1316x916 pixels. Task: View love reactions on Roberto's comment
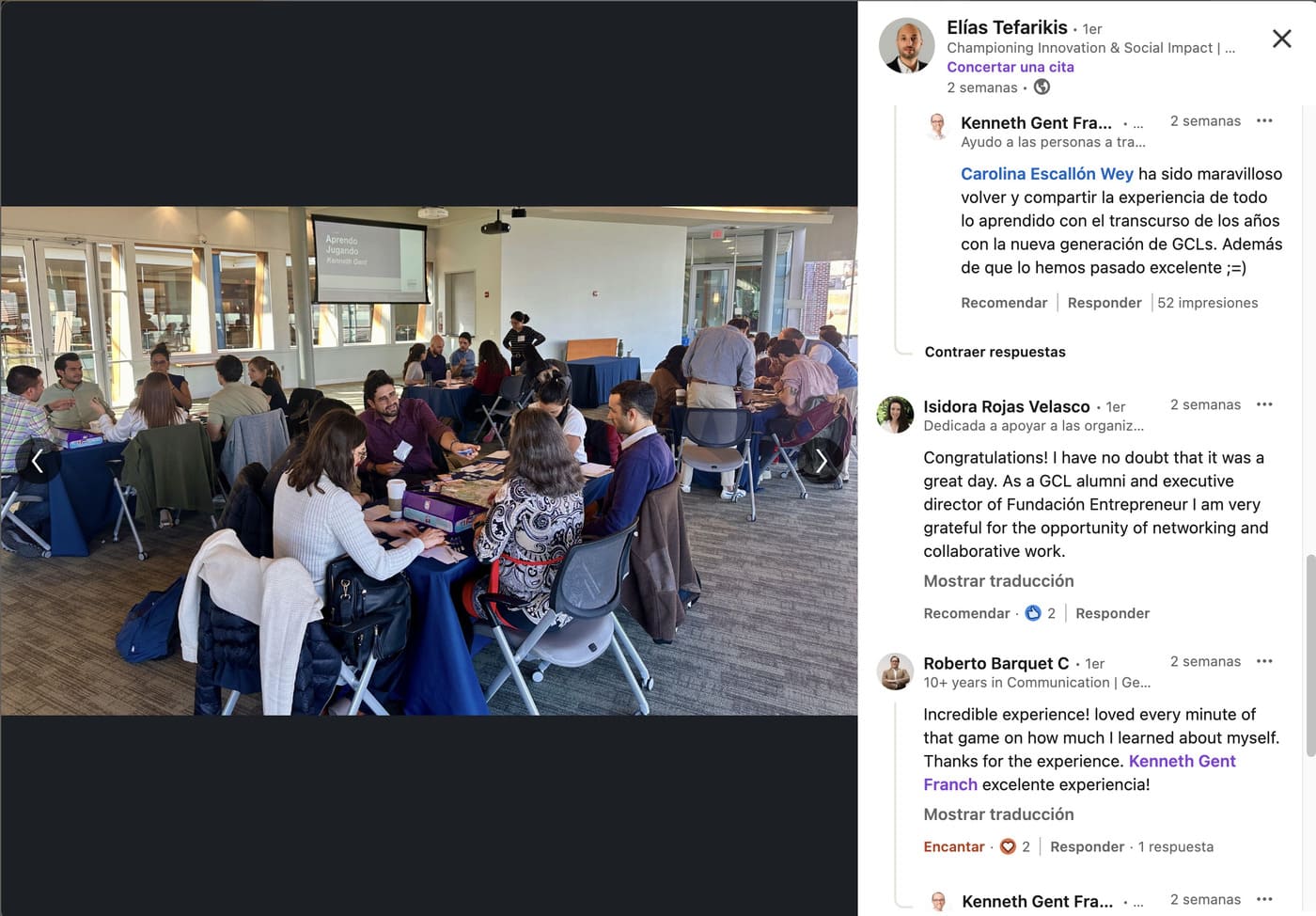pyautogui.click(x=1014, y=846)
